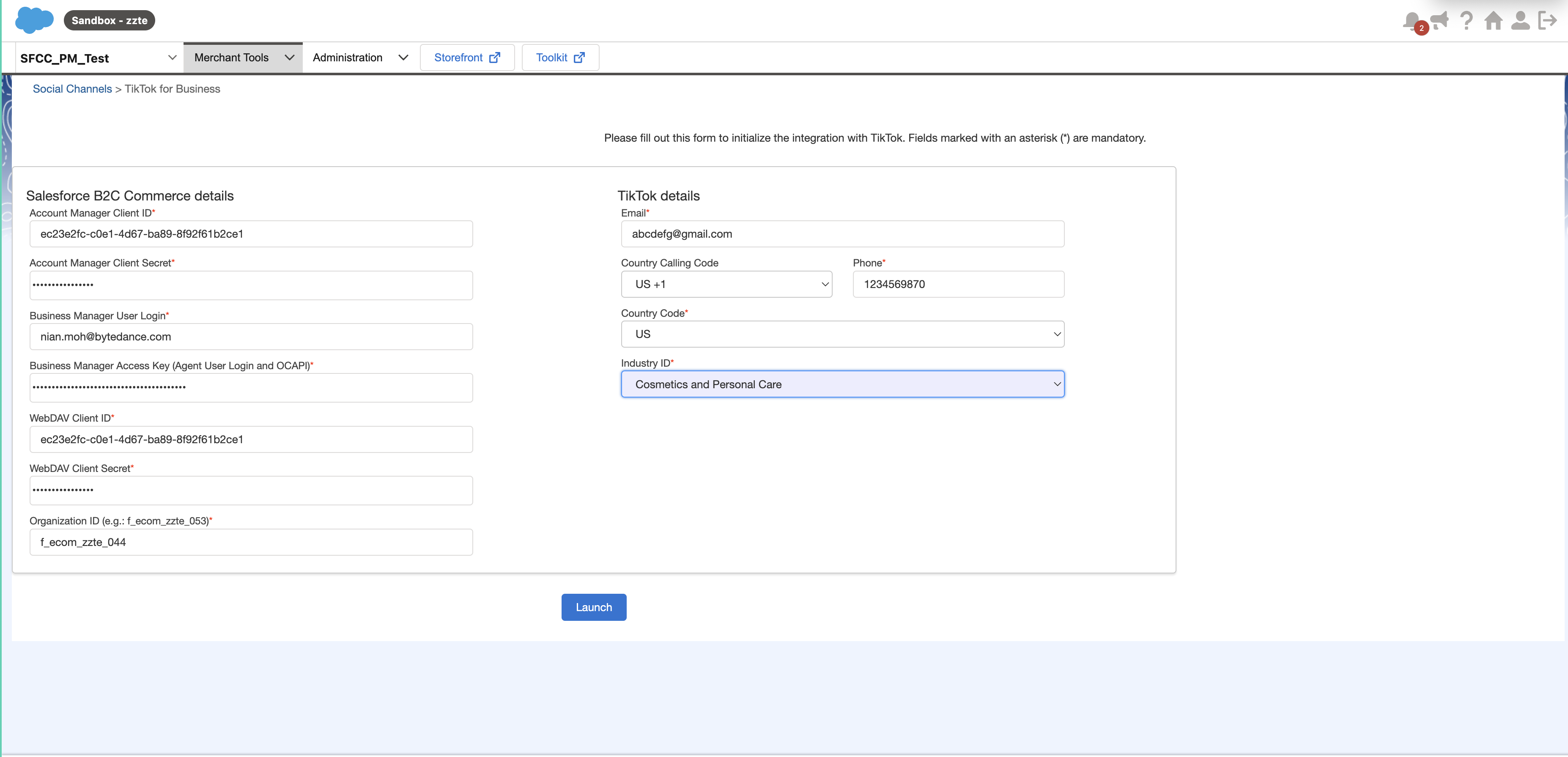Go to home via house icon
The width and height of the screenshot is (1568, 757).
1493,20
